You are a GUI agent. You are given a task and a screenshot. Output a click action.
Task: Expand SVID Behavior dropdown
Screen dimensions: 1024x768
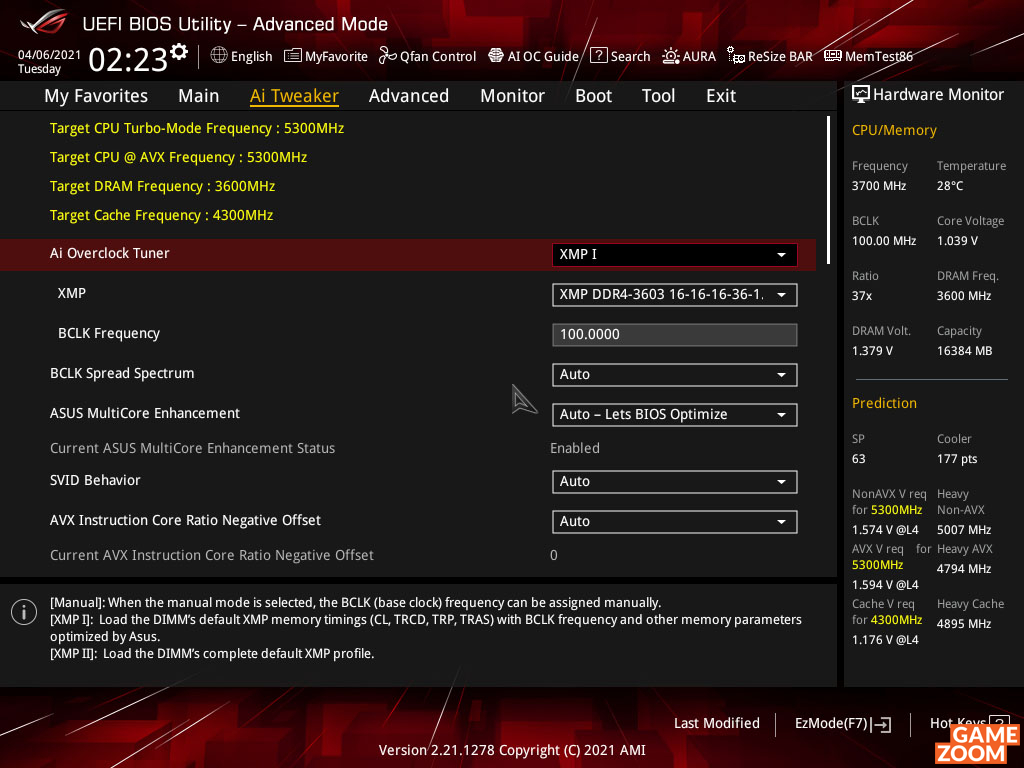point(675,481)
